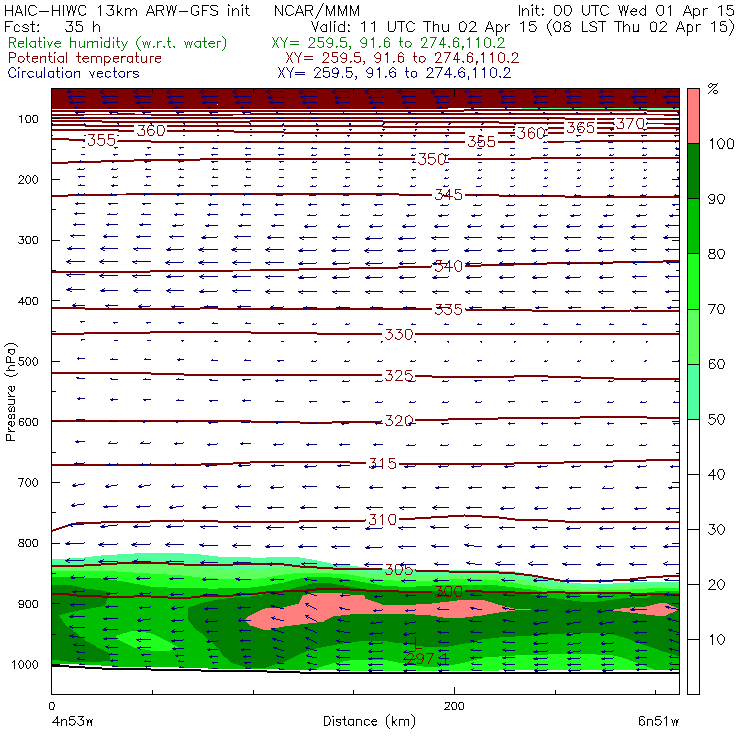The height and width of the screenshot is (740, 740).
Task: Click the blue XY coordinates text line
Action: (394, 73)
